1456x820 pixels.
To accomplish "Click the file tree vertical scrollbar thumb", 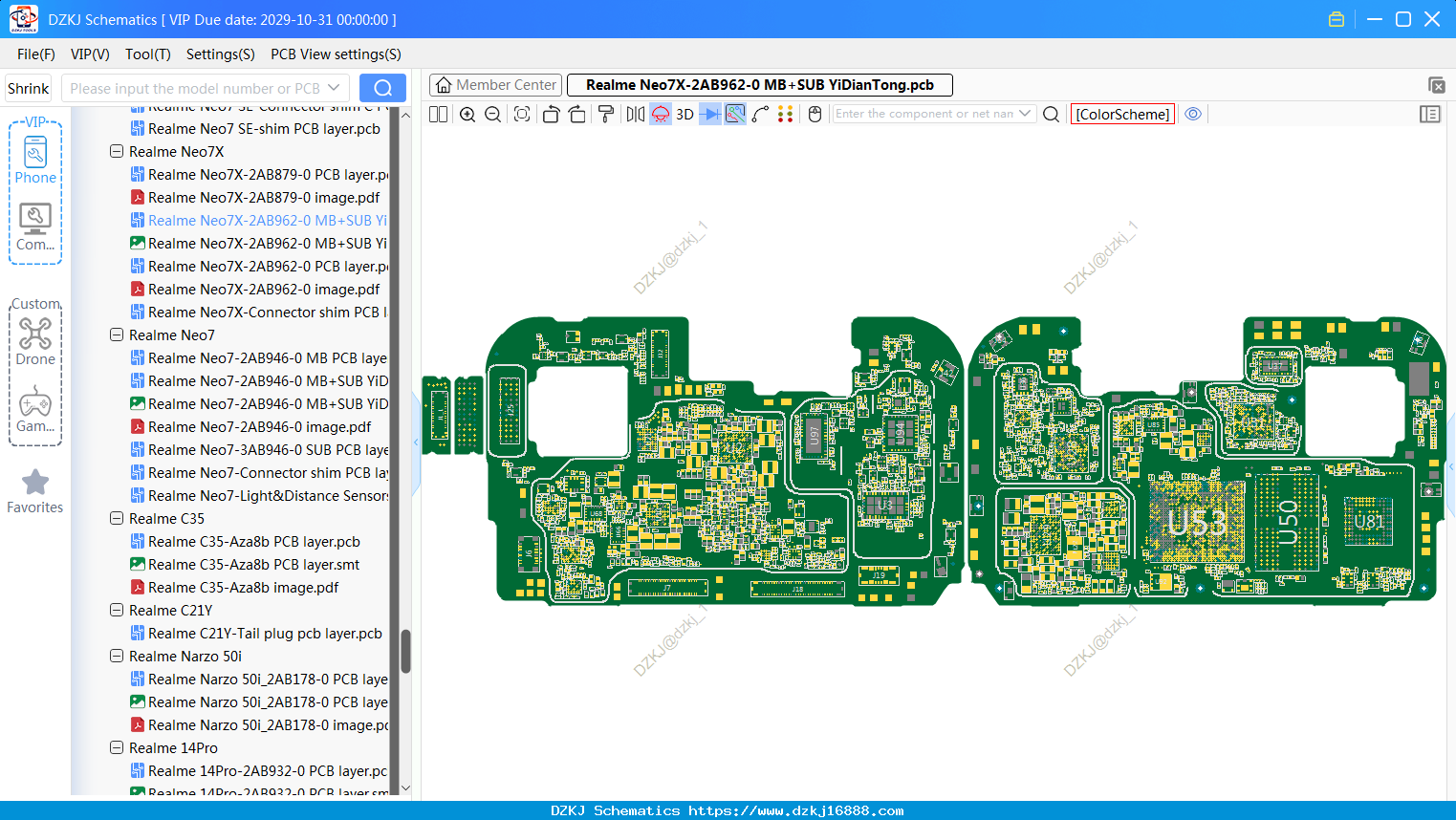I will [x=405, y=652].
